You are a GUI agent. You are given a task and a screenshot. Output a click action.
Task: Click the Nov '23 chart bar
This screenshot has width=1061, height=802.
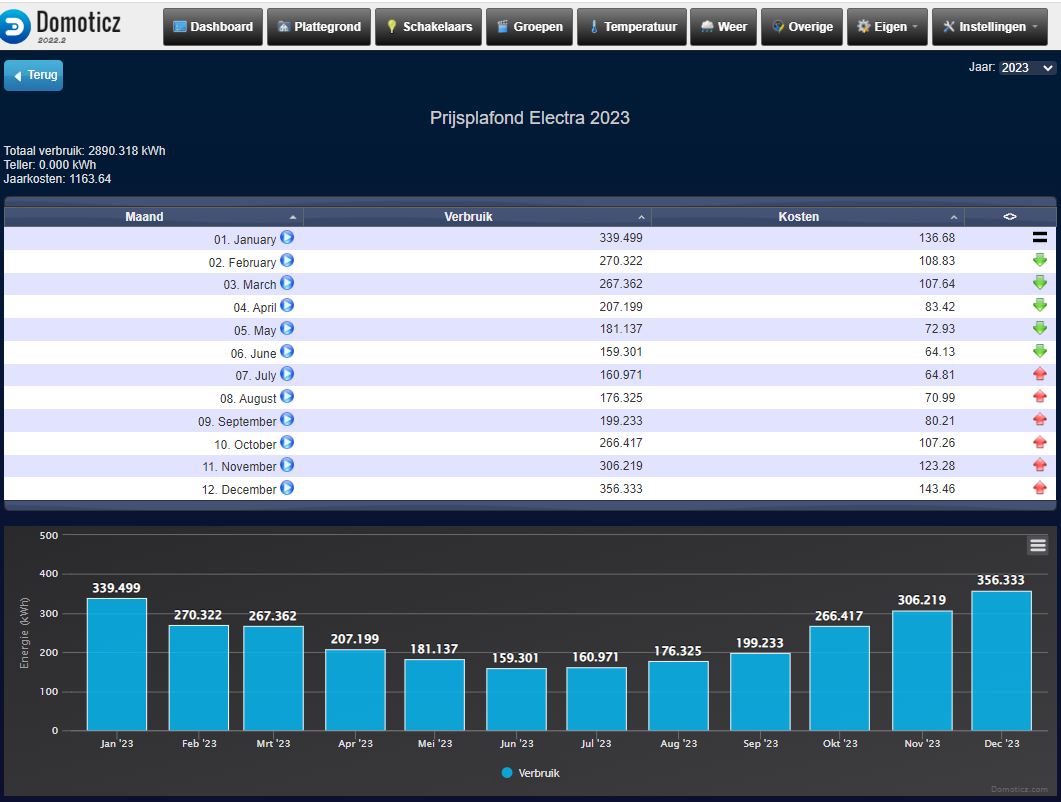(922, 671)
